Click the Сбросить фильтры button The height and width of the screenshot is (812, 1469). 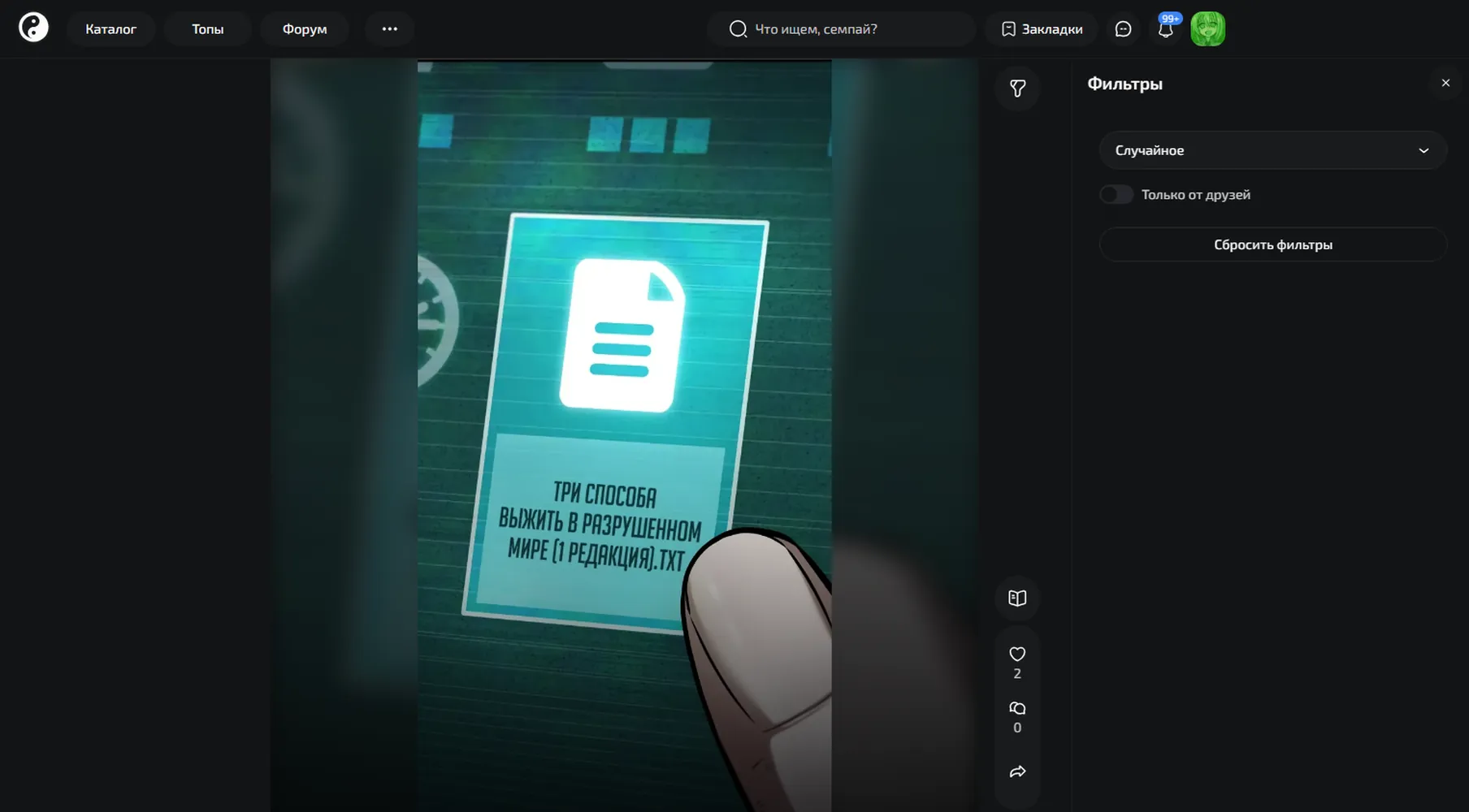pyautogui.click(x=1272, y=244)
